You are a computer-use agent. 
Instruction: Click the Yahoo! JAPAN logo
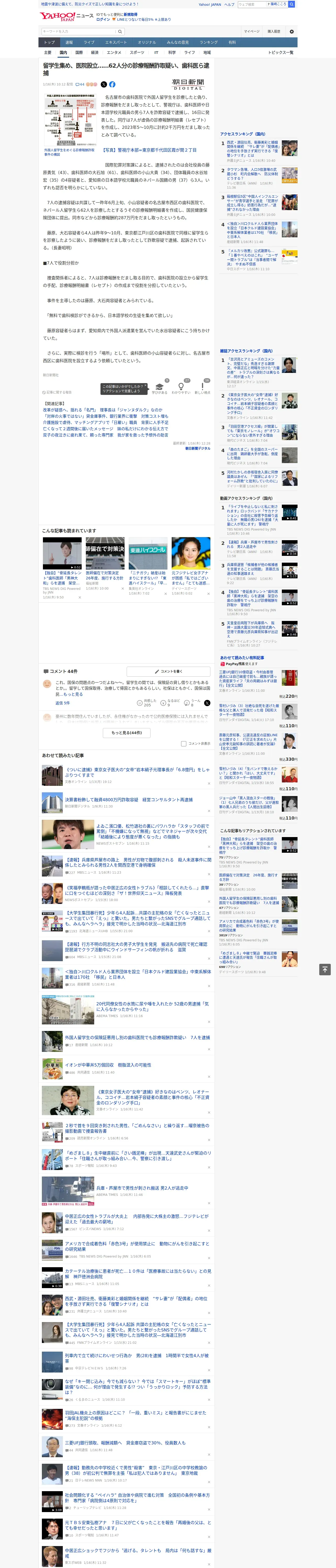coord(57,16)
